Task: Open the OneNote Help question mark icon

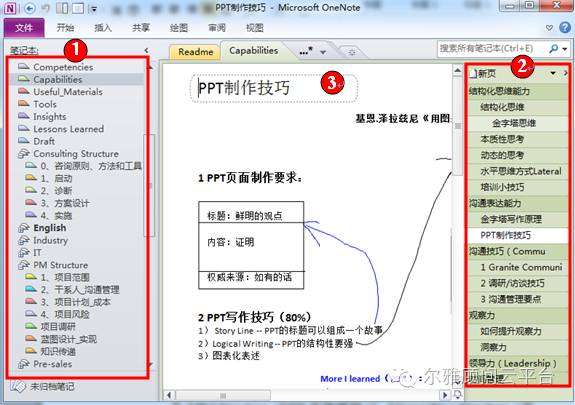Action: coord(565,28)
